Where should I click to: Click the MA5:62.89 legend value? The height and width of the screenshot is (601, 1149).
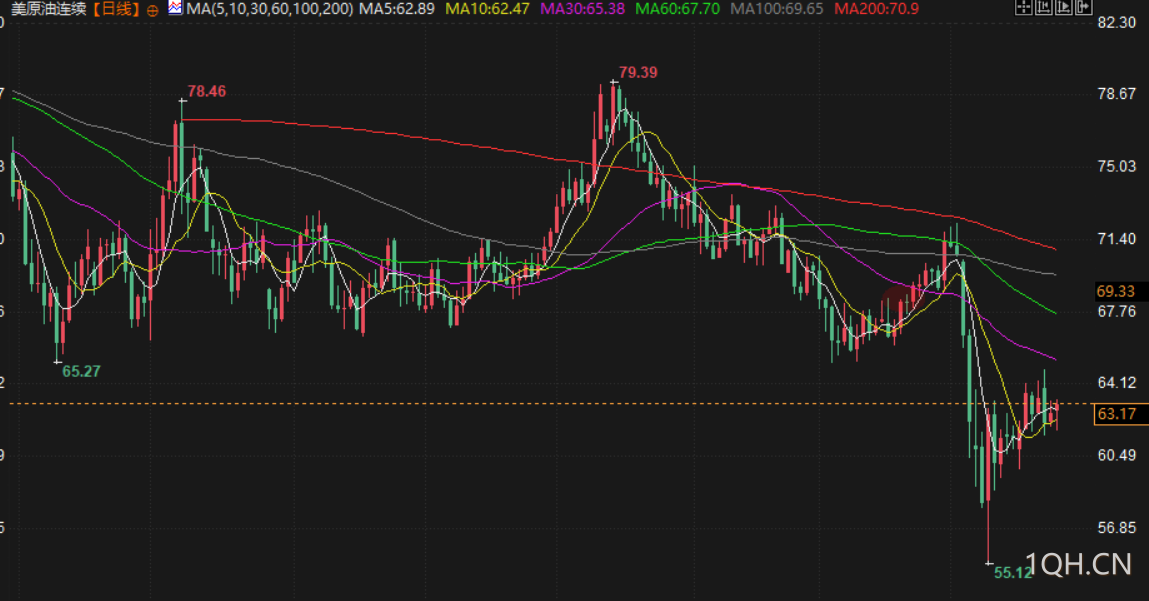point(396,9)
